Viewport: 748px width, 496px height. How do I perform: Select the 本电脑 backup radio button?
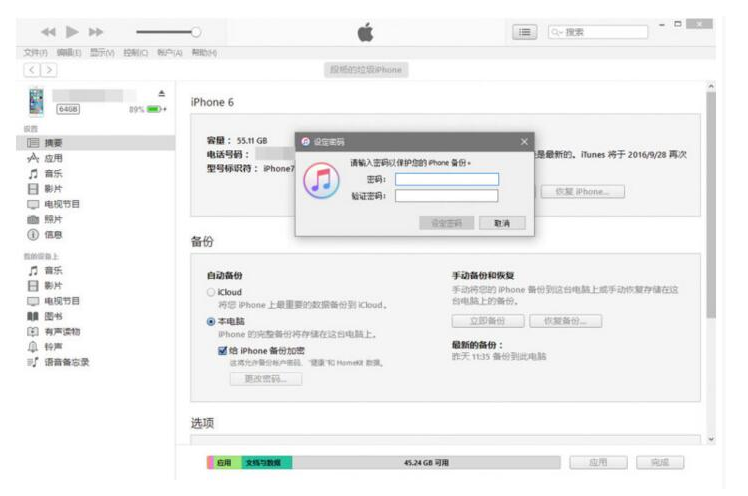211,321
